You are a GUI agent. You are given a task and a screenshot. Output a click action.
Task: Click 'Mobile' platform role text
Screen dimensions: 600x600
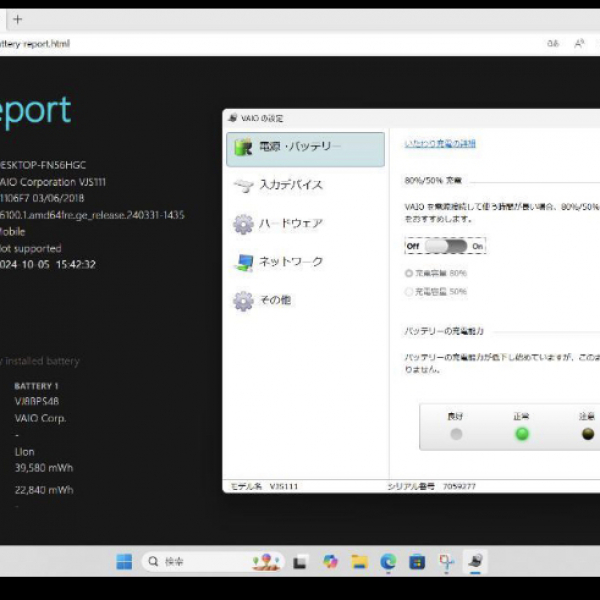[13, 232]
